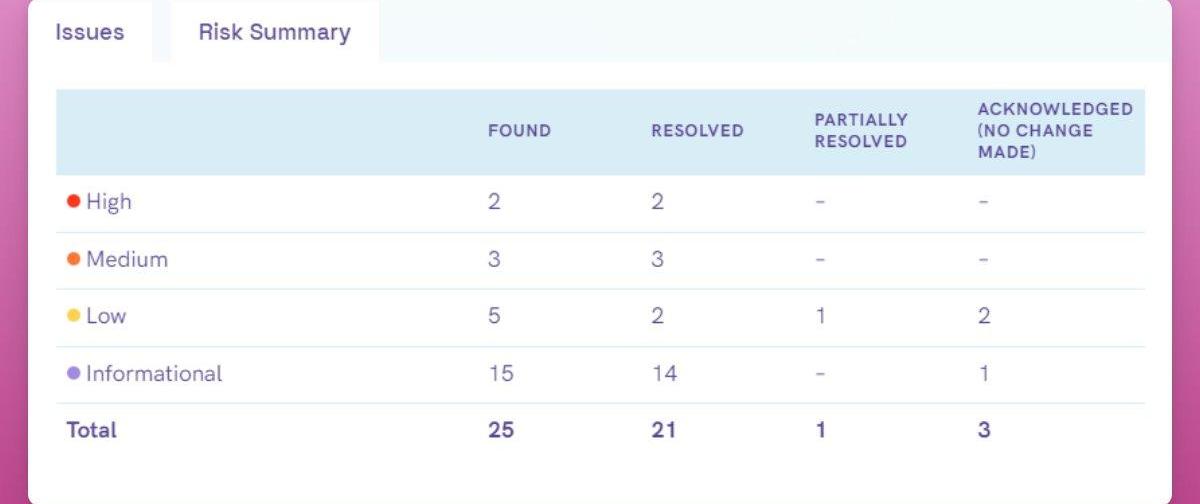This screenshot has height=504, width=1200.
Task: Click Informational resolved count 14
Action: pyautogui.click(x=664, y=373)
